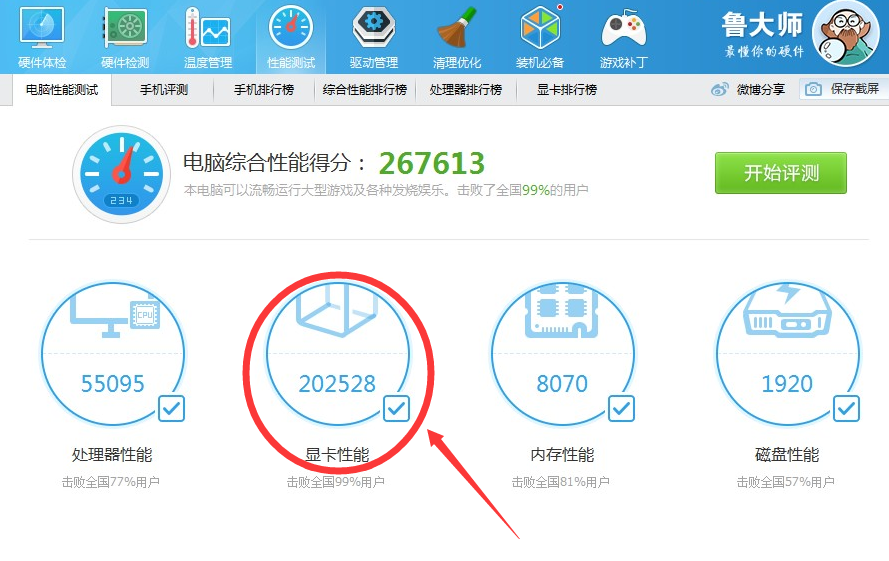
Task: Switch to 手机排行榜 tab
Action: (x=264, y=90)
